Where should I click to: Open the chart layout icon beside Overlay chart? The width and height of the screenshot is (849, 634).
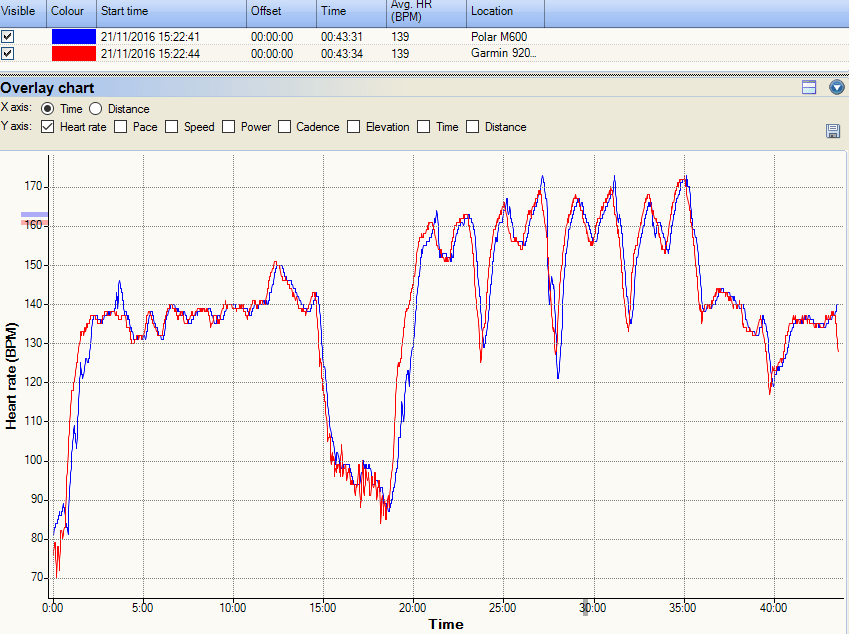coord(808,87)
